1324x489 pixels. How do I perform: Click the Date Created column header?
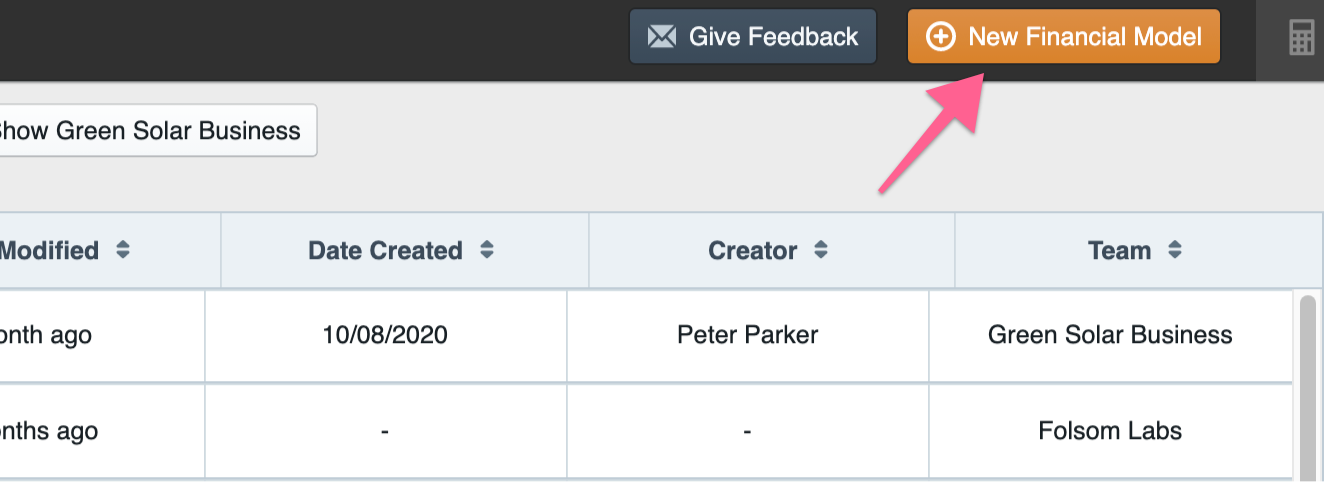[x=405, y=250]
